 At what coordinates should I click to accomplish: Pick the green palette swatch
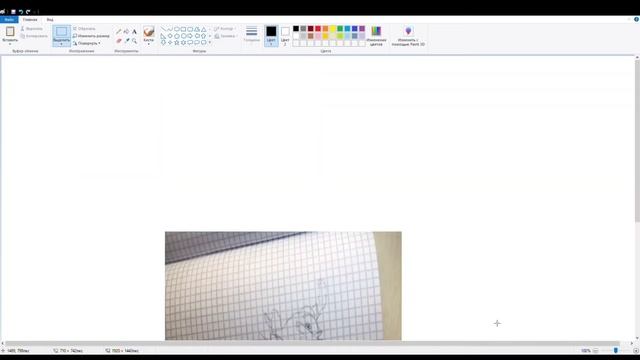point(340,29)
